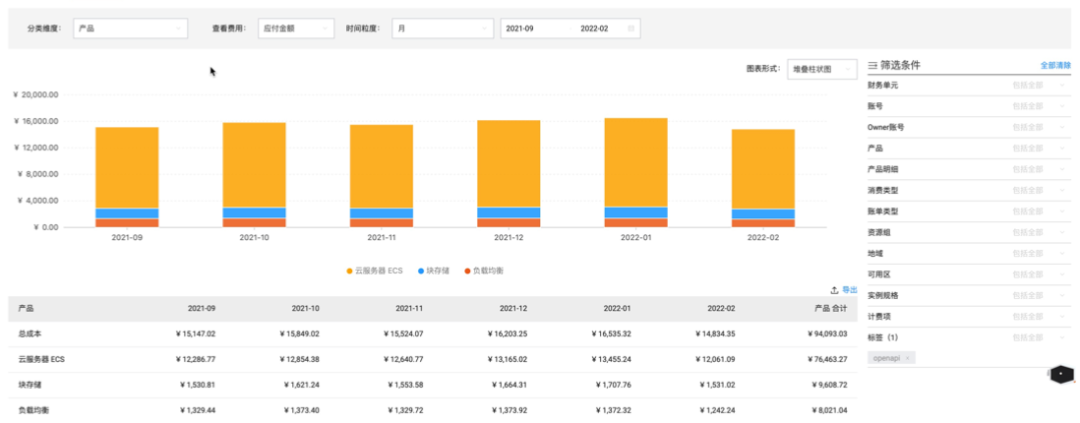This screenshot has width=1080, height=423.
Task: Remove the openapi tag with its x
Action: pos(908,357)
